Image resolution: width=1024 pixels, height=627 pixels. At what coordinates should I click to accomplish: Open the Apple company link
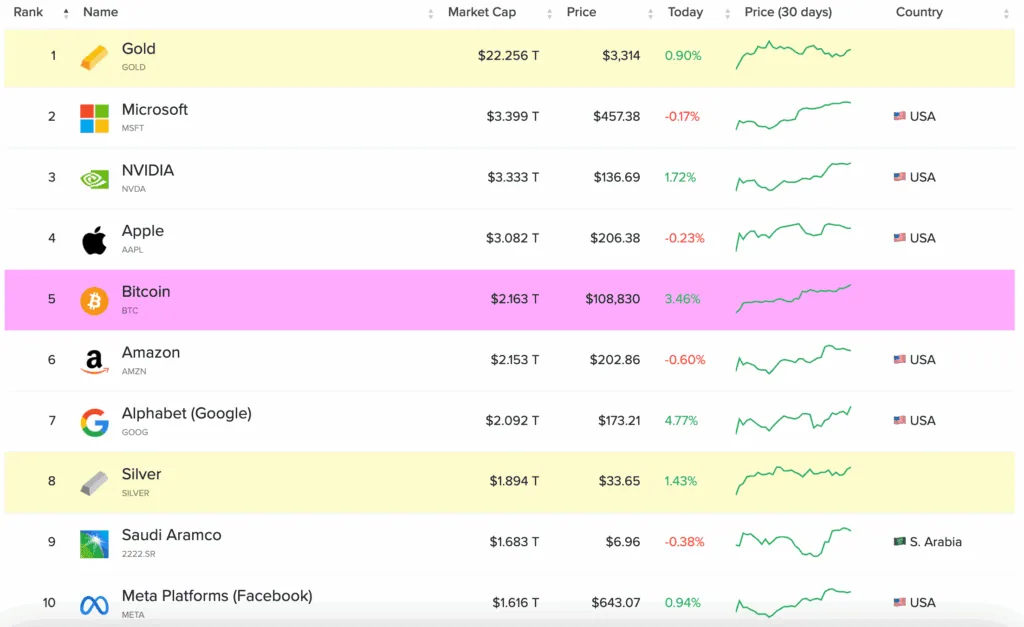(x=142, y=231)
